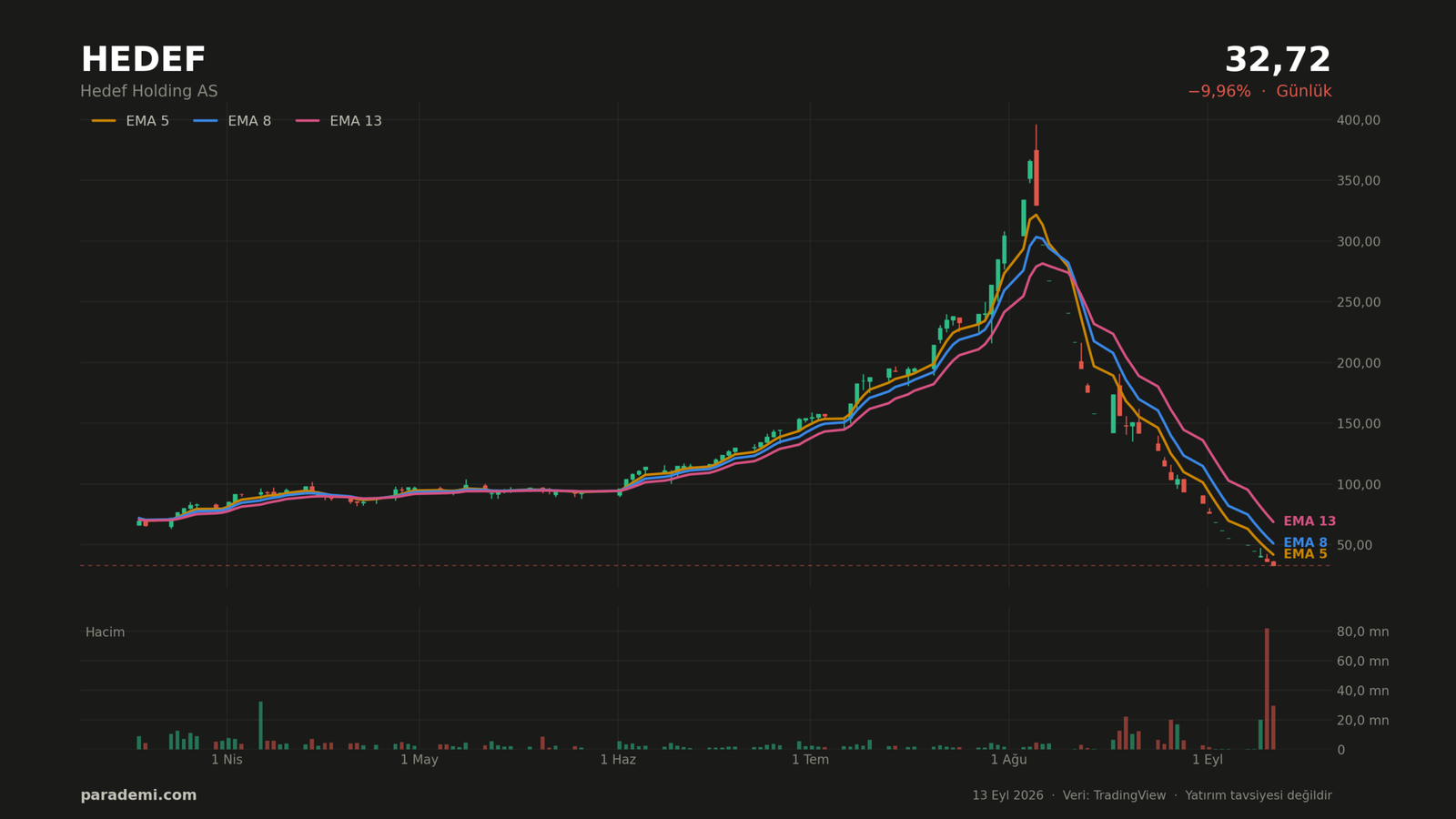This screenshot has width=1456, height=819.
Task: Click the 1 May date axis label
Action: coord(419,760)
